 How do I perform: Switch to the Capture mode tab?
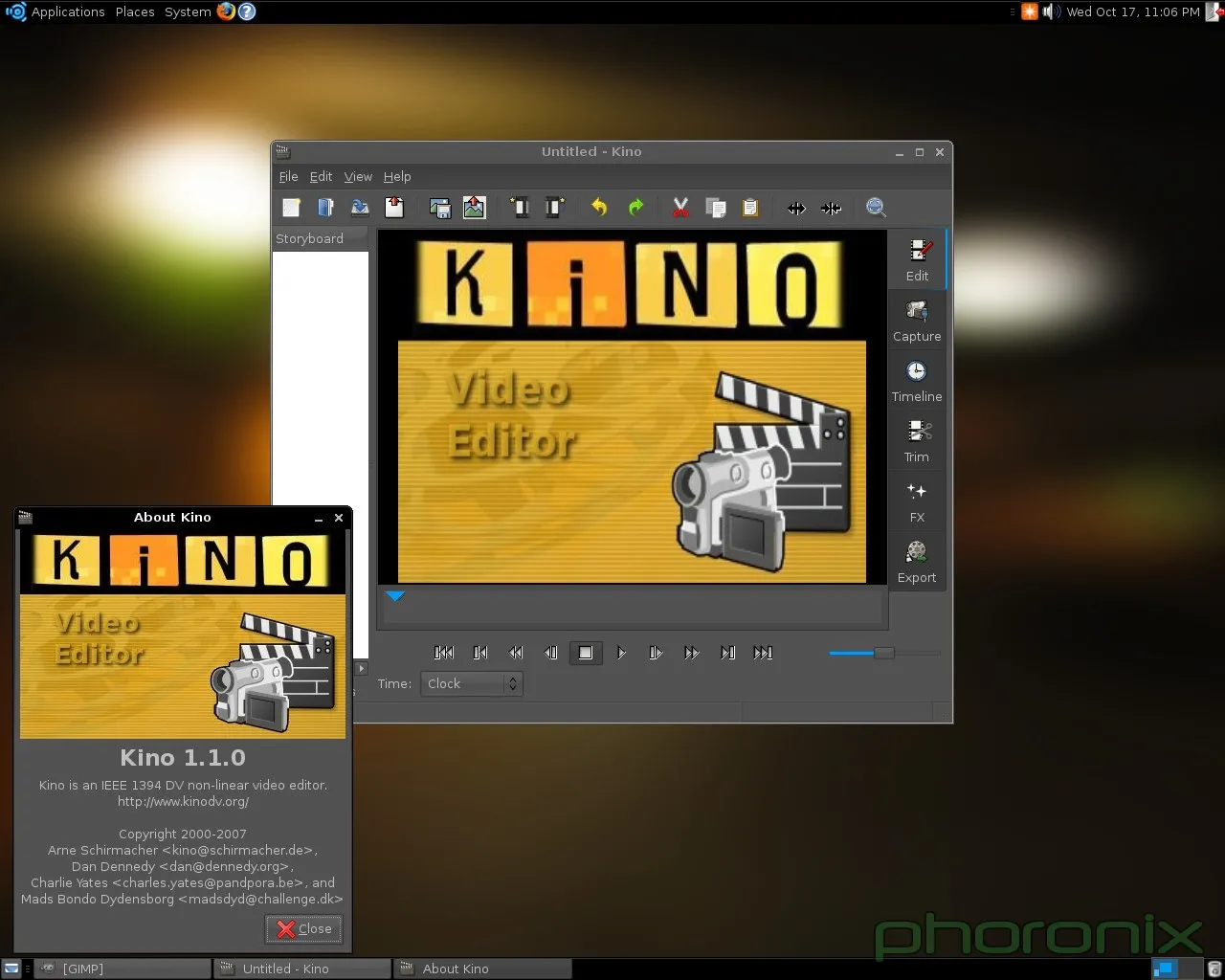pos(917,321)
